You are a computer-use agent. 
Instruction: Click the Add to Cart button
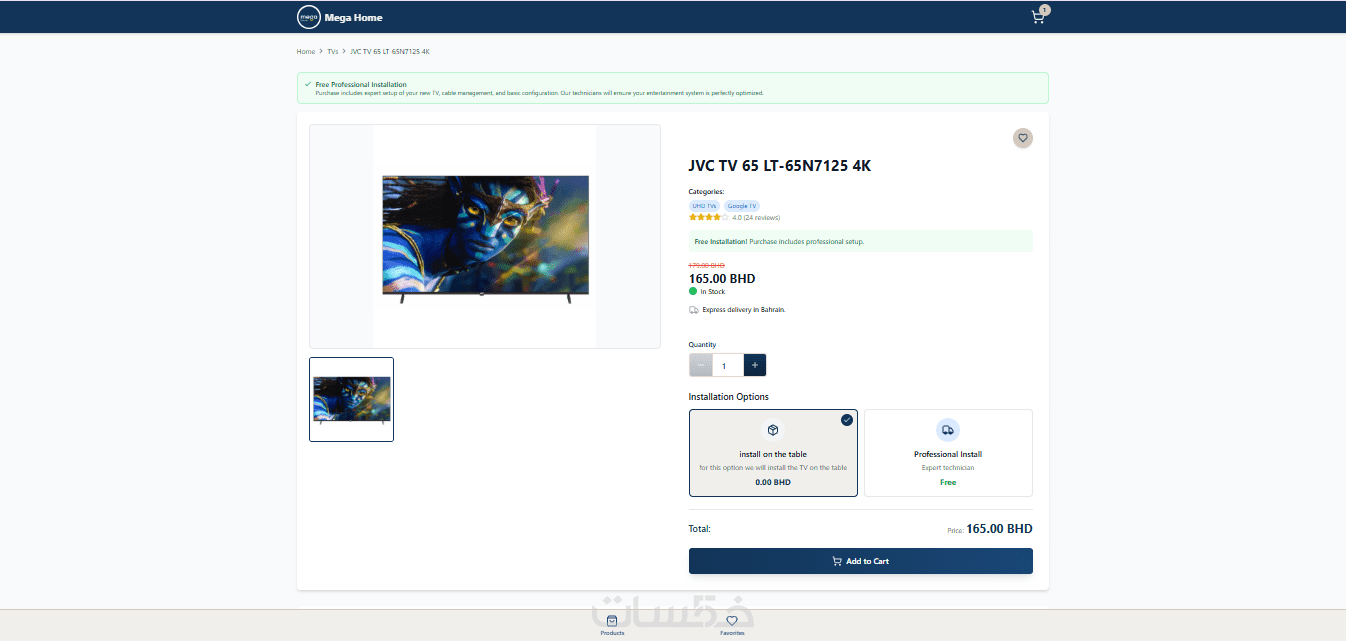click(x=860, y=561)
